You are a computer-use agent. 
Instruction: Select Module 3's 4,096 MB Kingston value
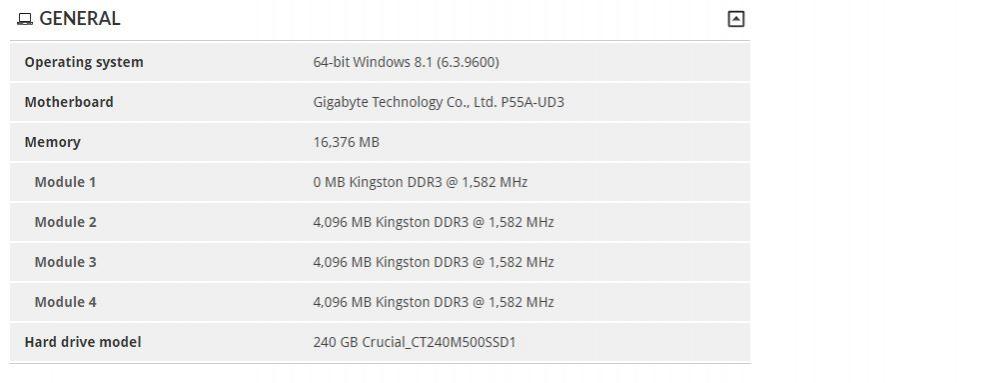click(434, 262)
